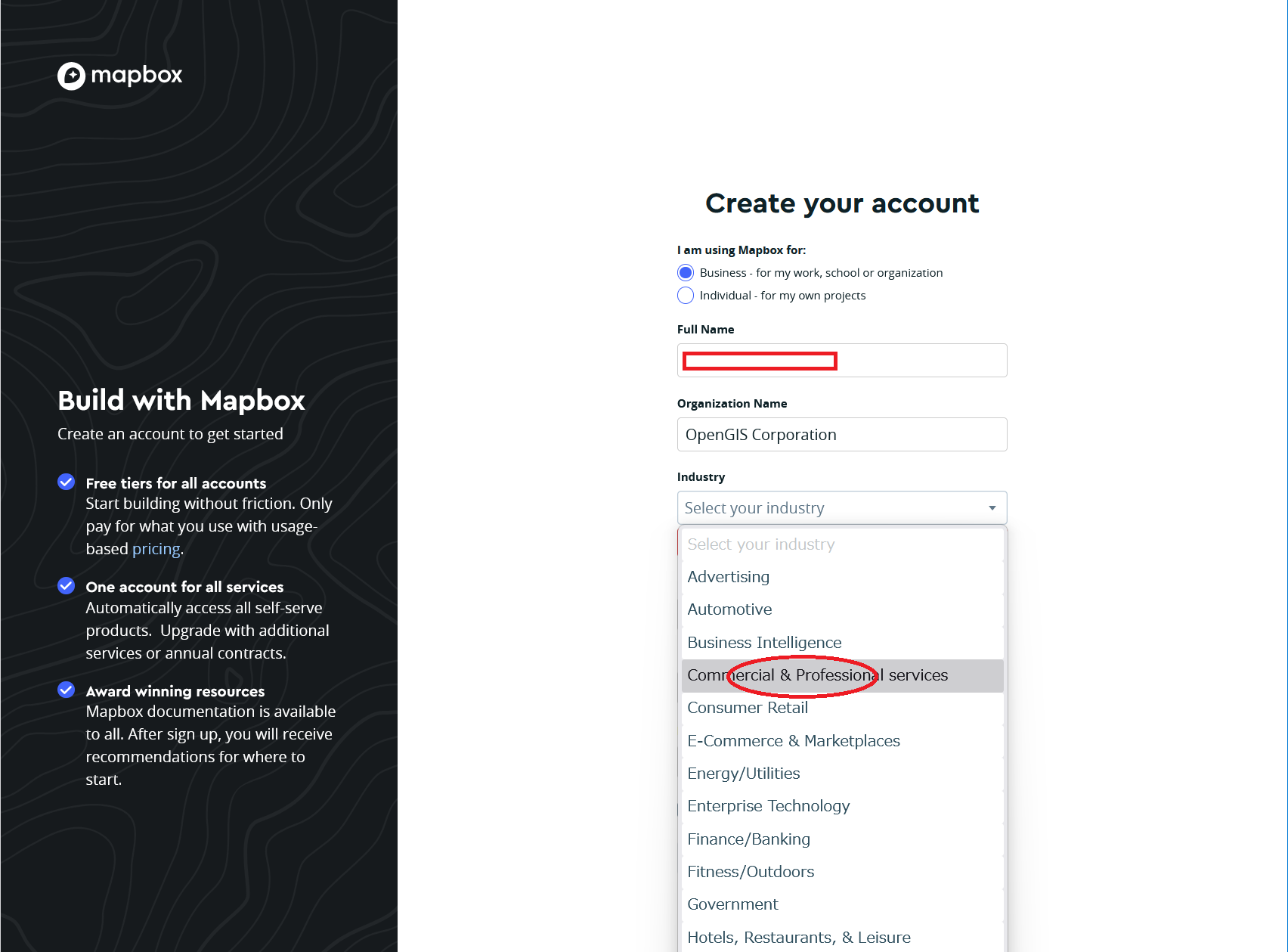Viewport: 1288px width, 952px height.
Task: Select Government from industry list
Action: (x=732, y=904)
